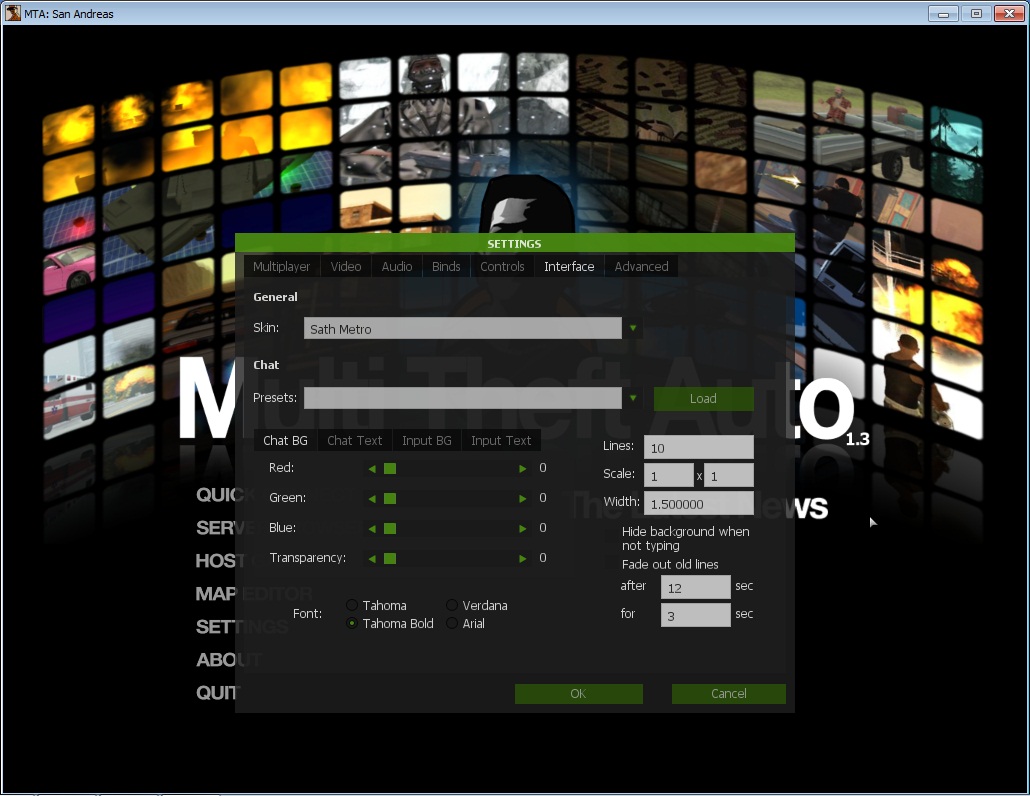Click the Red slider handle

coord(390,468)
